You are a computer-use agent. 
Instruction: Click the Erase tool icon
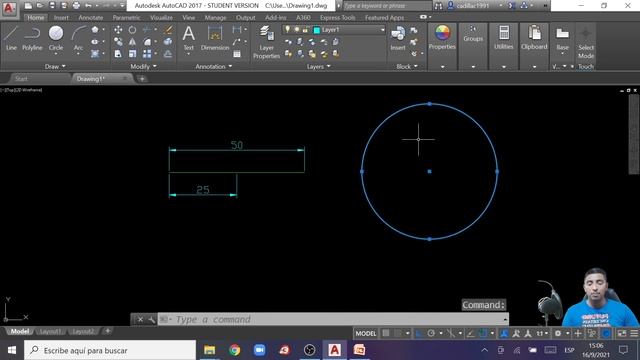(x=168, y=30)
